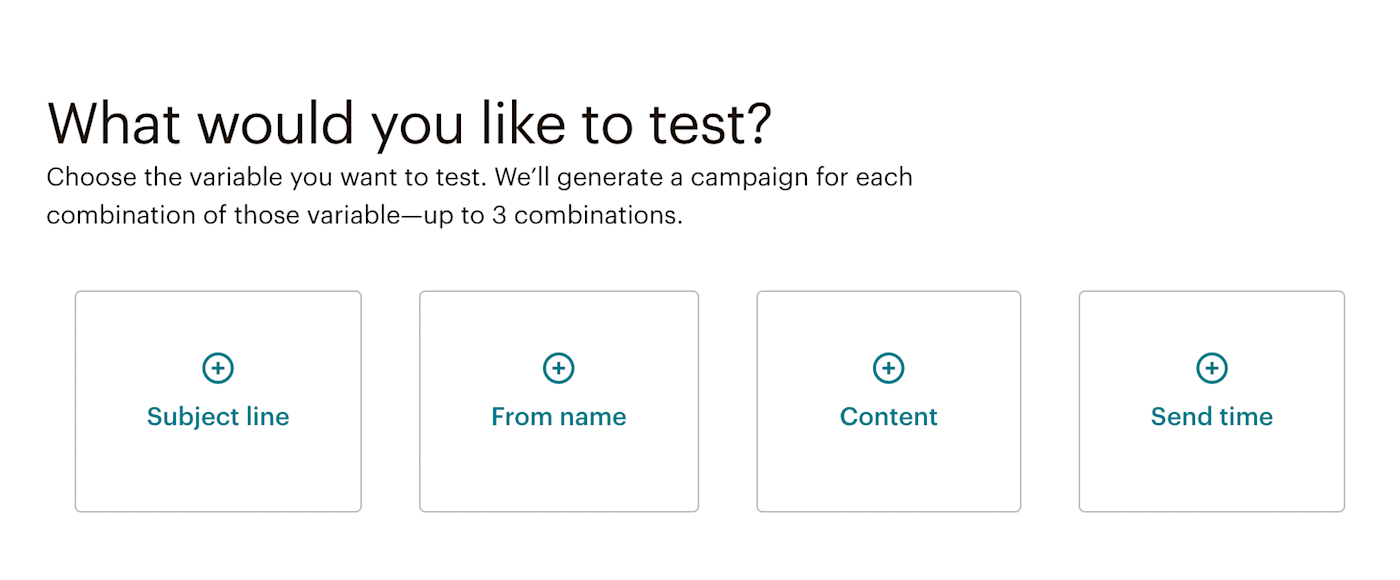Choose the Send time text label
Viewport: 1400px width, 580px height.
(1211, 417)
